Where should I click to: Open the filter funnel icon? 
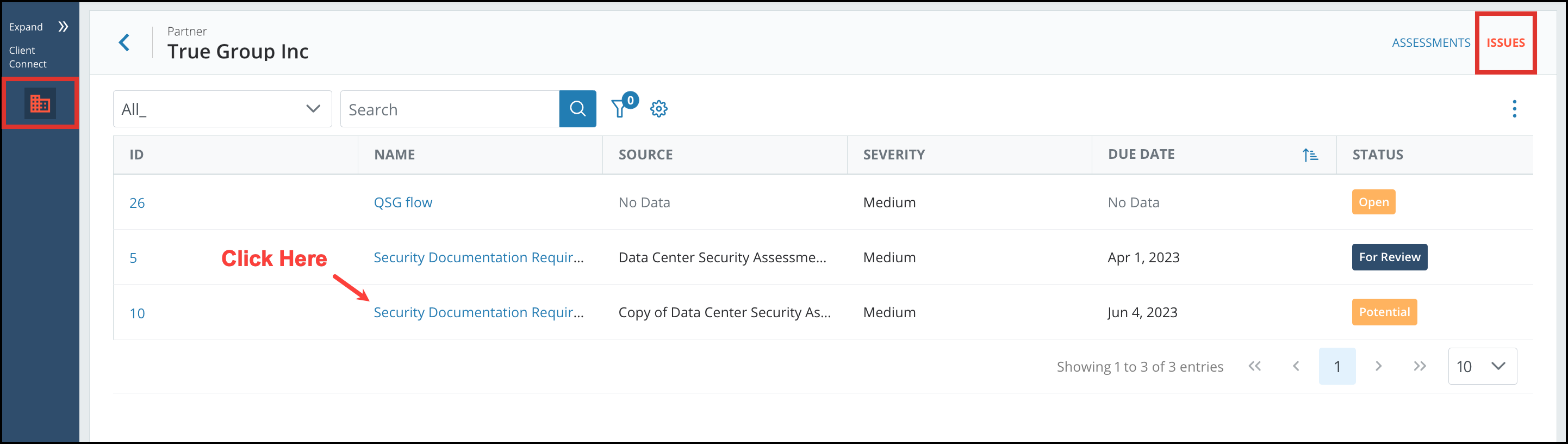(619, 109)
